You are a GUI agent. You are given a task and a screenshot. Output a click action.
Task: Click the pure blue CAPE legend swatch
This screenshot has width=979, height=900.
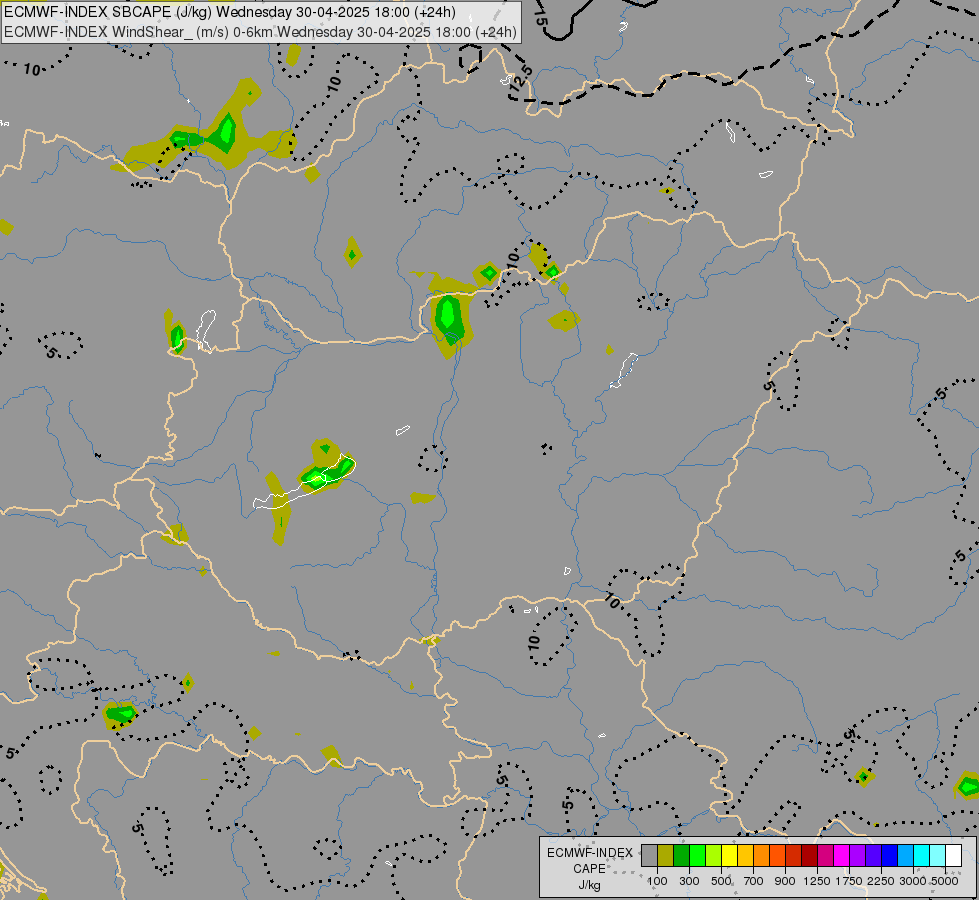tap(889, 856)
